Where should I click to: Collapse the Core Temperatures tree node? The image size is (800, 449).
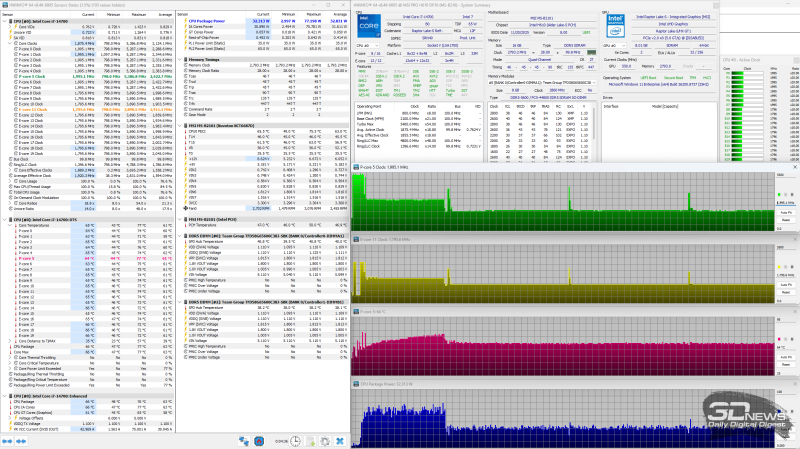[x=10, y=225]
